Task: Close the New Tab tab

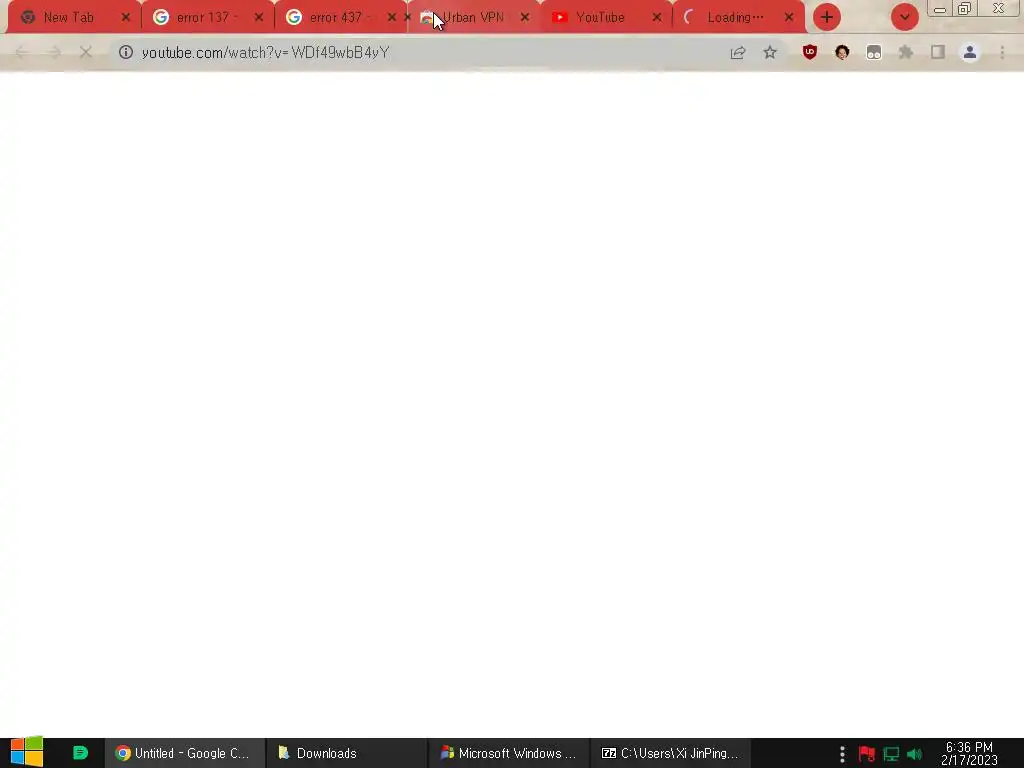Action: (x=125, y=18)
